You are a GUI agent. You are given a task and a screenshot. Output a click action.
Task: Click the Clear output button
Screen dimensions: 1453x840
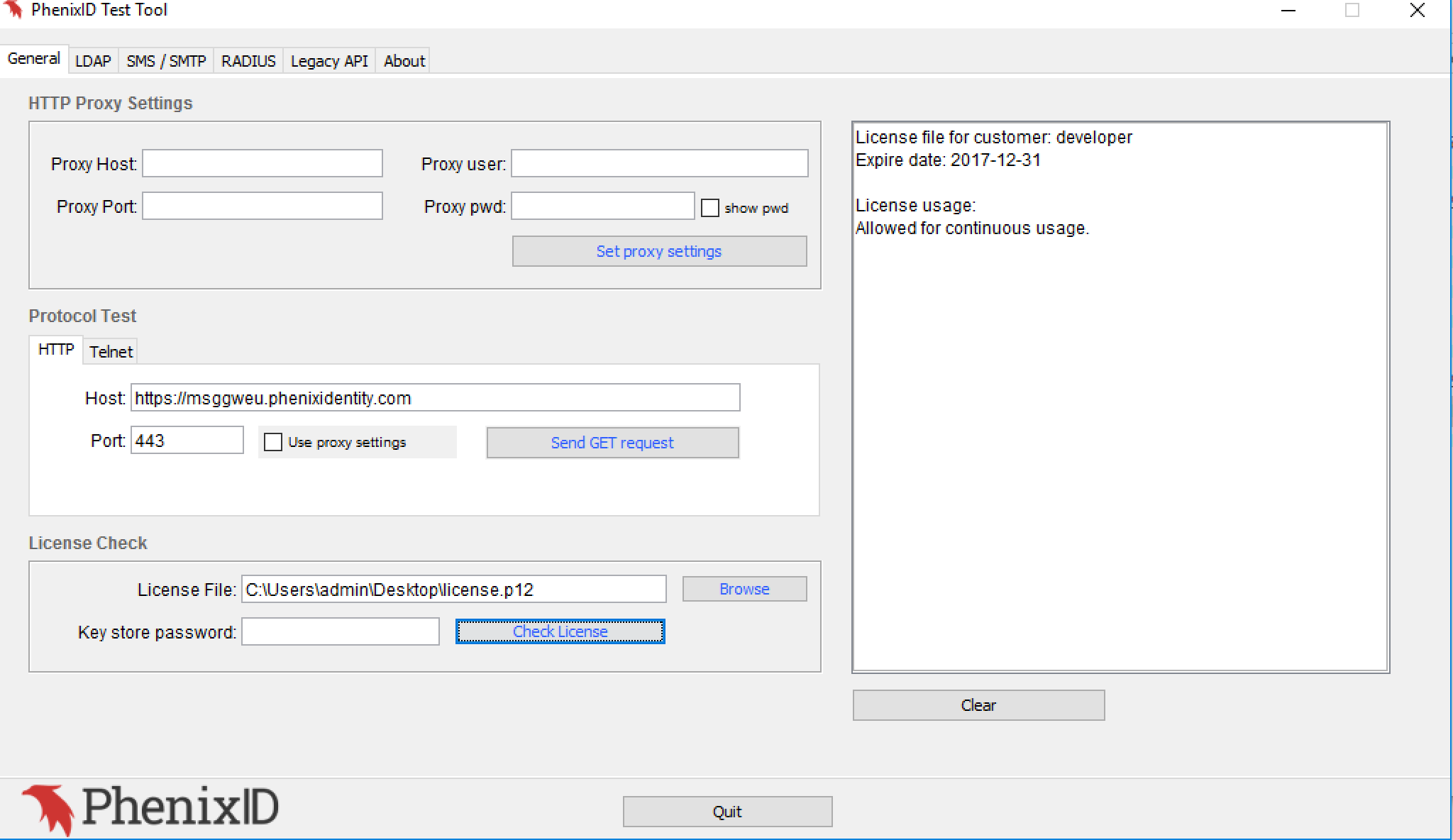coord(979,705)
